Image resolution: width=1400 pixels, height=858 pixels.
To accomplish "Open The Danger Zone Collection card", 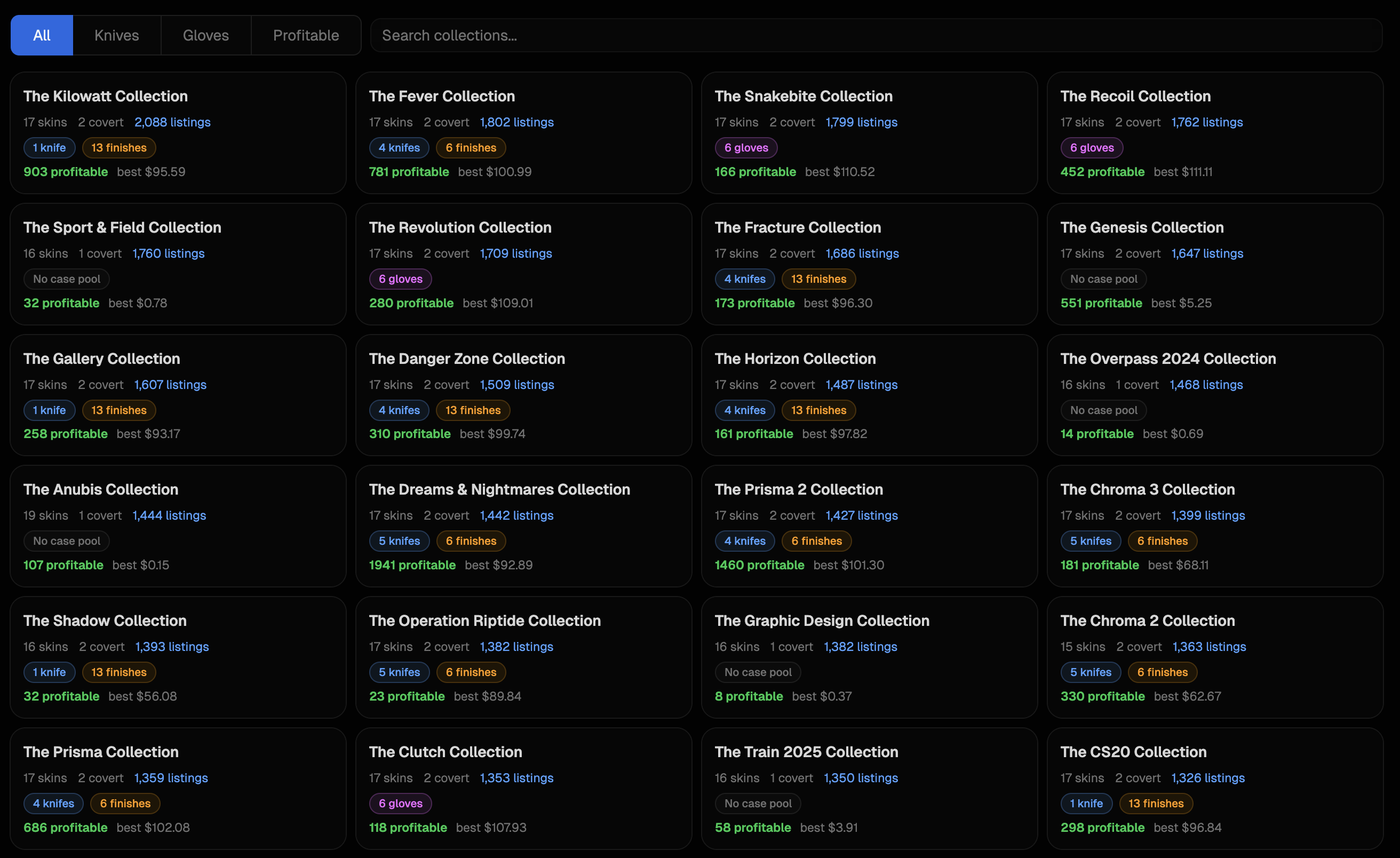I will 466,359.
